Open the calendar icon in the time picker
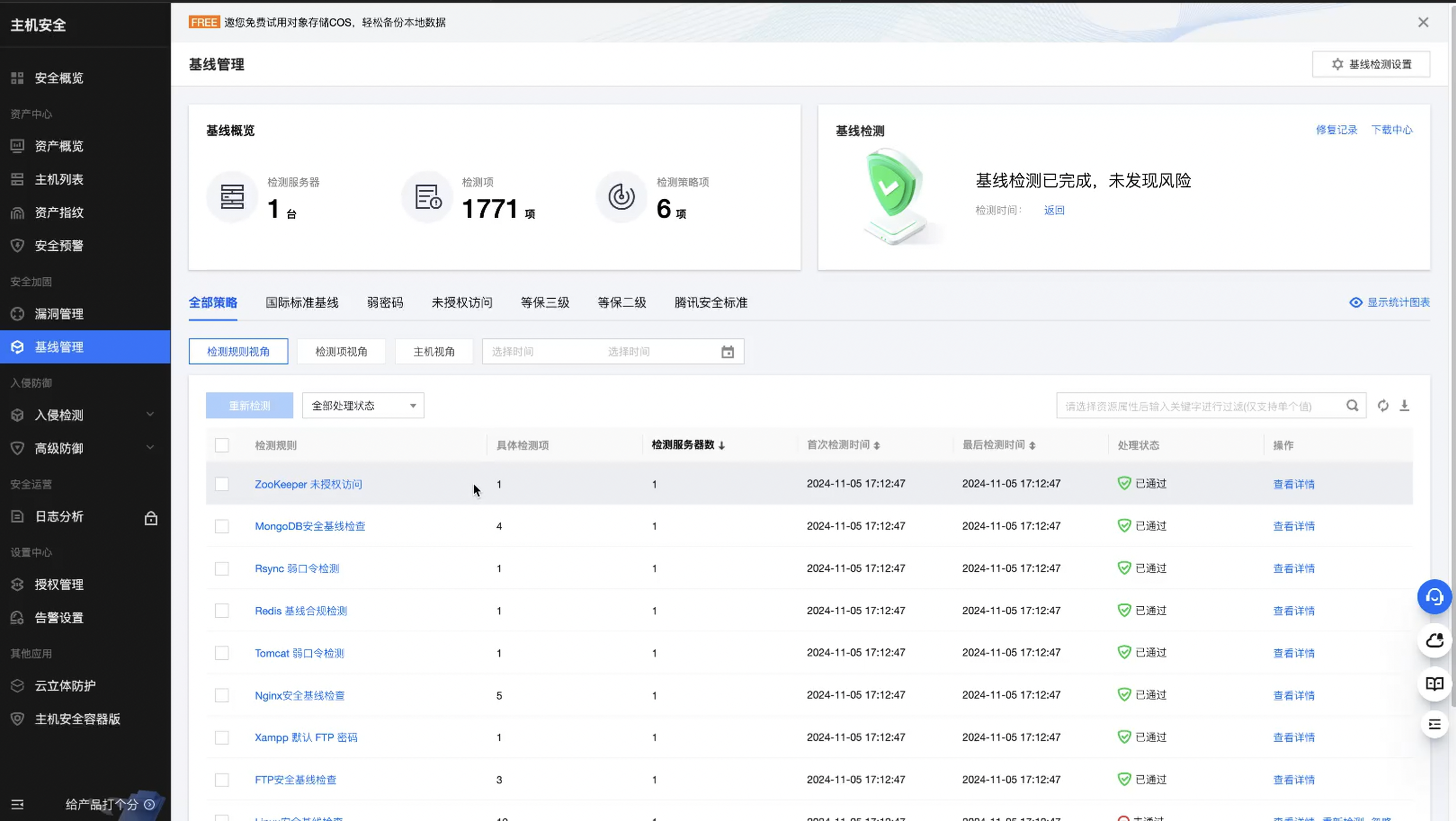The image size is (1456, 821). point(728,352)
